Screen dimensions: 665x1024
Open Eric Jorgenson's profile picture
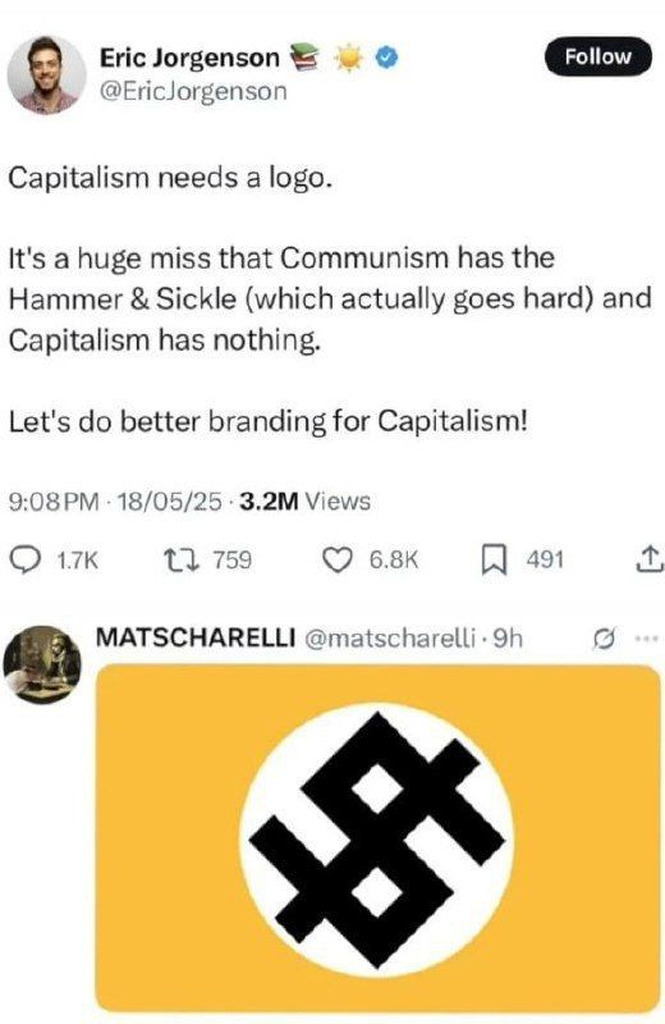pos(46,75)
